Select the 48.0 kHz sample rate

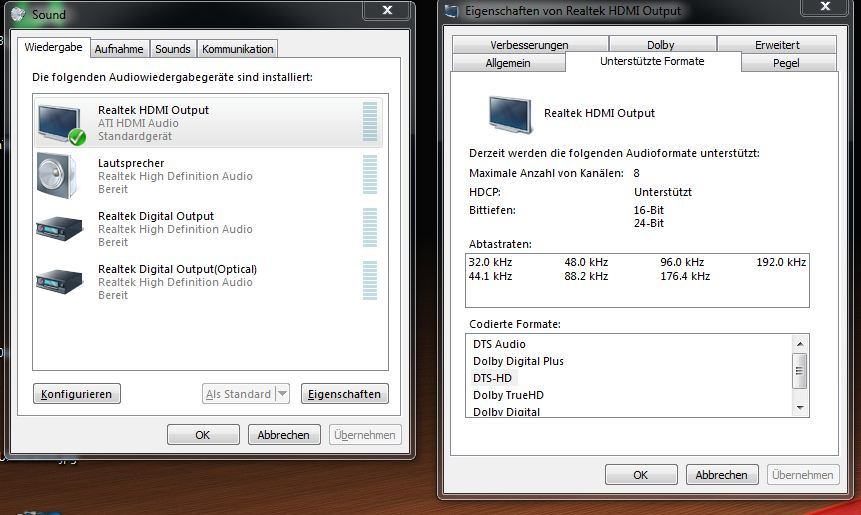click(x=586, y=262)
